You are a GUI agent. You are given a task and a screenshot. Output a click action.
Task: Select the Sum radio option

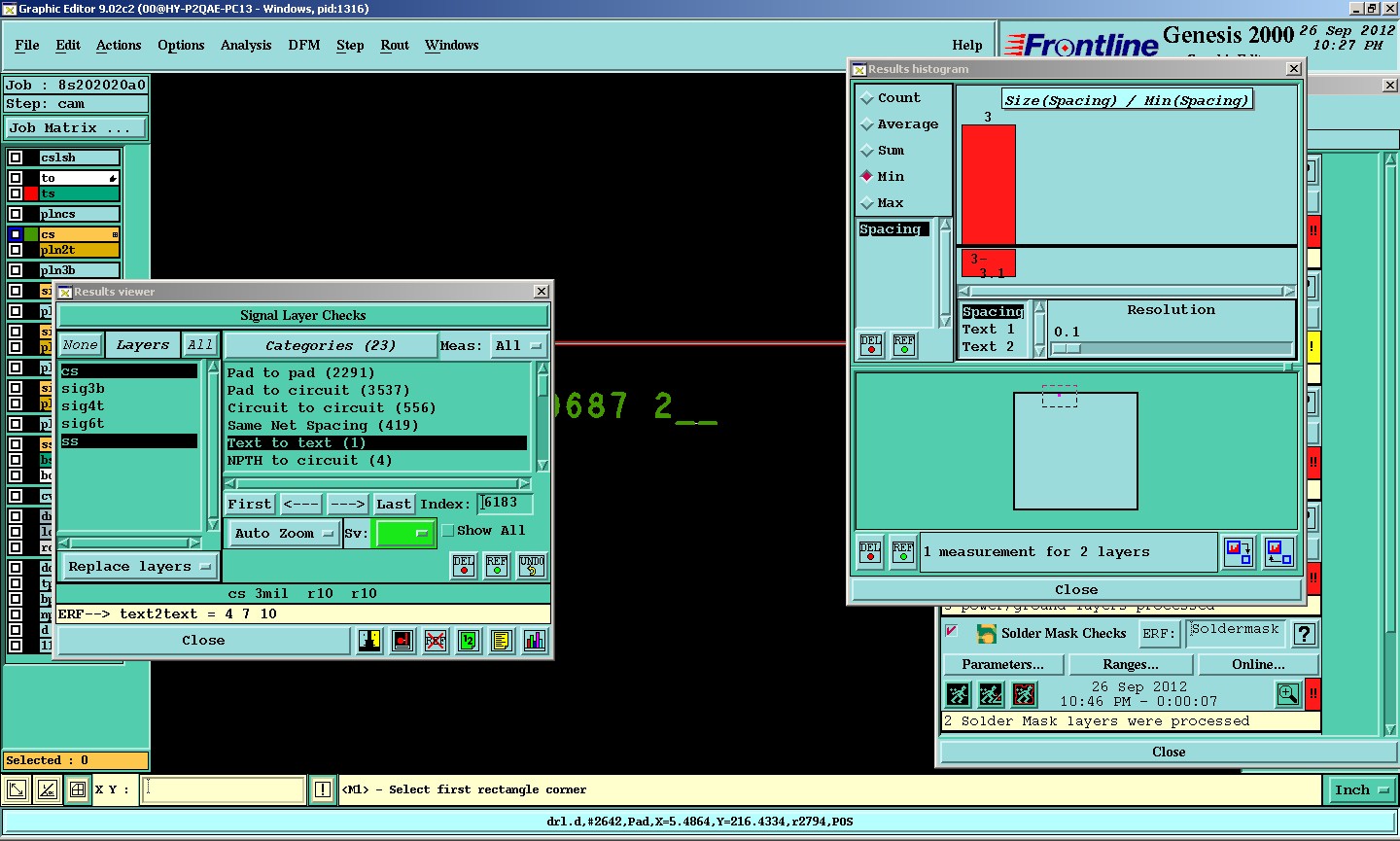click(x=867, y=151)
